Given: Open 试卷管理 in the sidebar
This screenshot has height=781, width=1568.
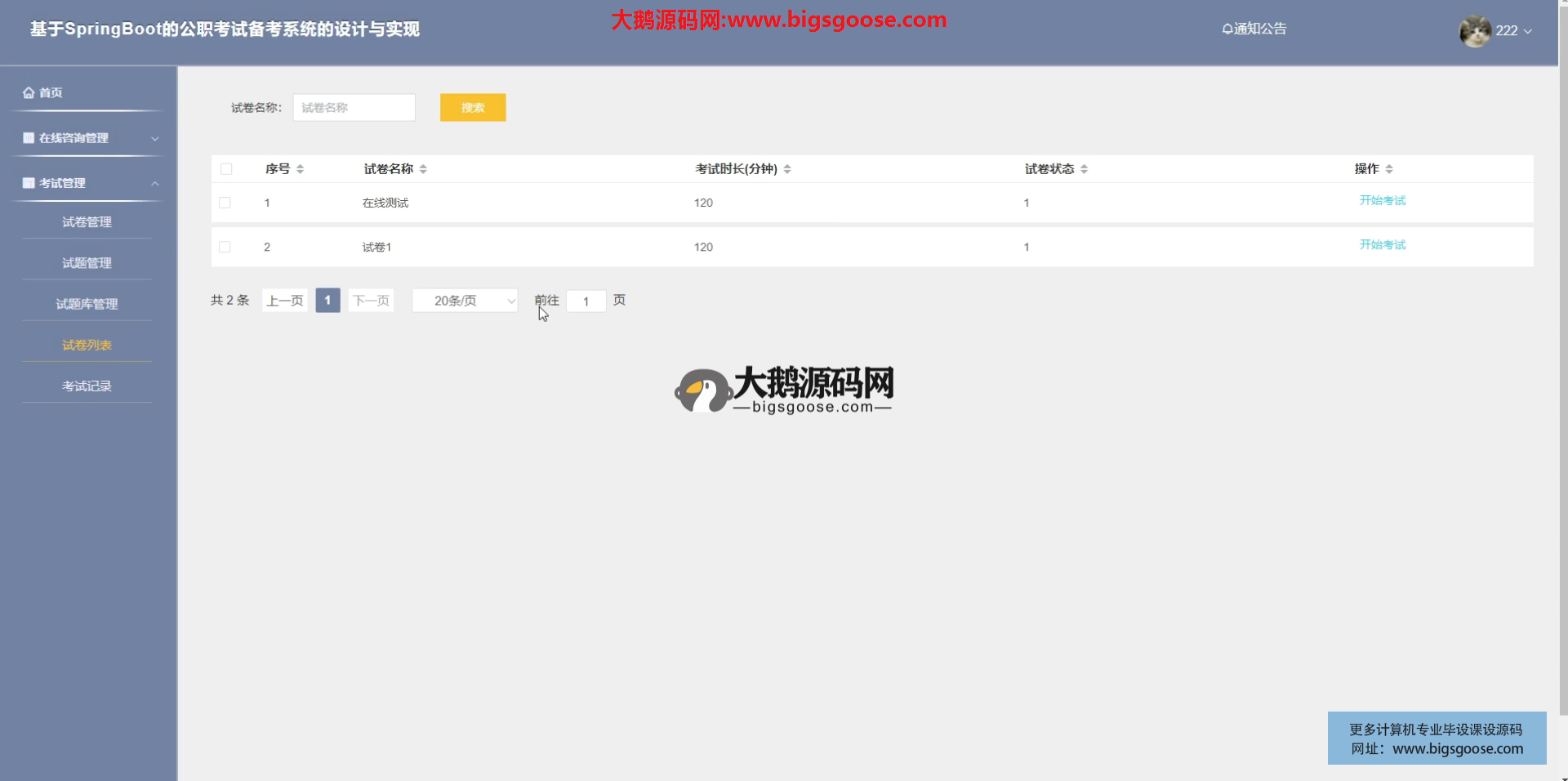Looking at the screenshot, I should 87,222.
